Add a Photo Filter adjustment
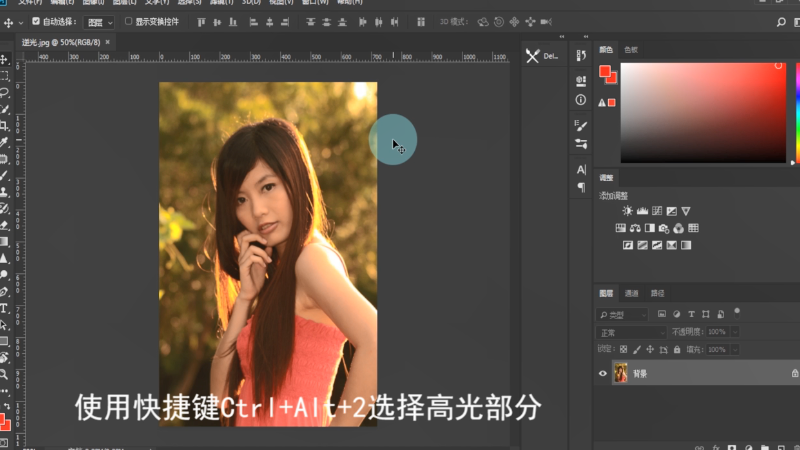Screen dimensions: 800x450 tap(664, 228)
